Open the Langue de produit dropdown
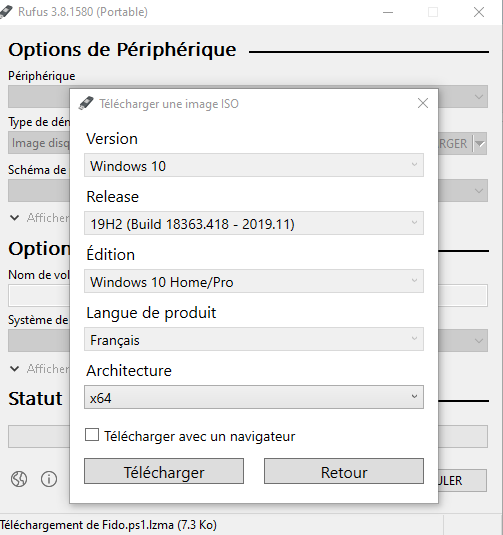 (254, 339)
